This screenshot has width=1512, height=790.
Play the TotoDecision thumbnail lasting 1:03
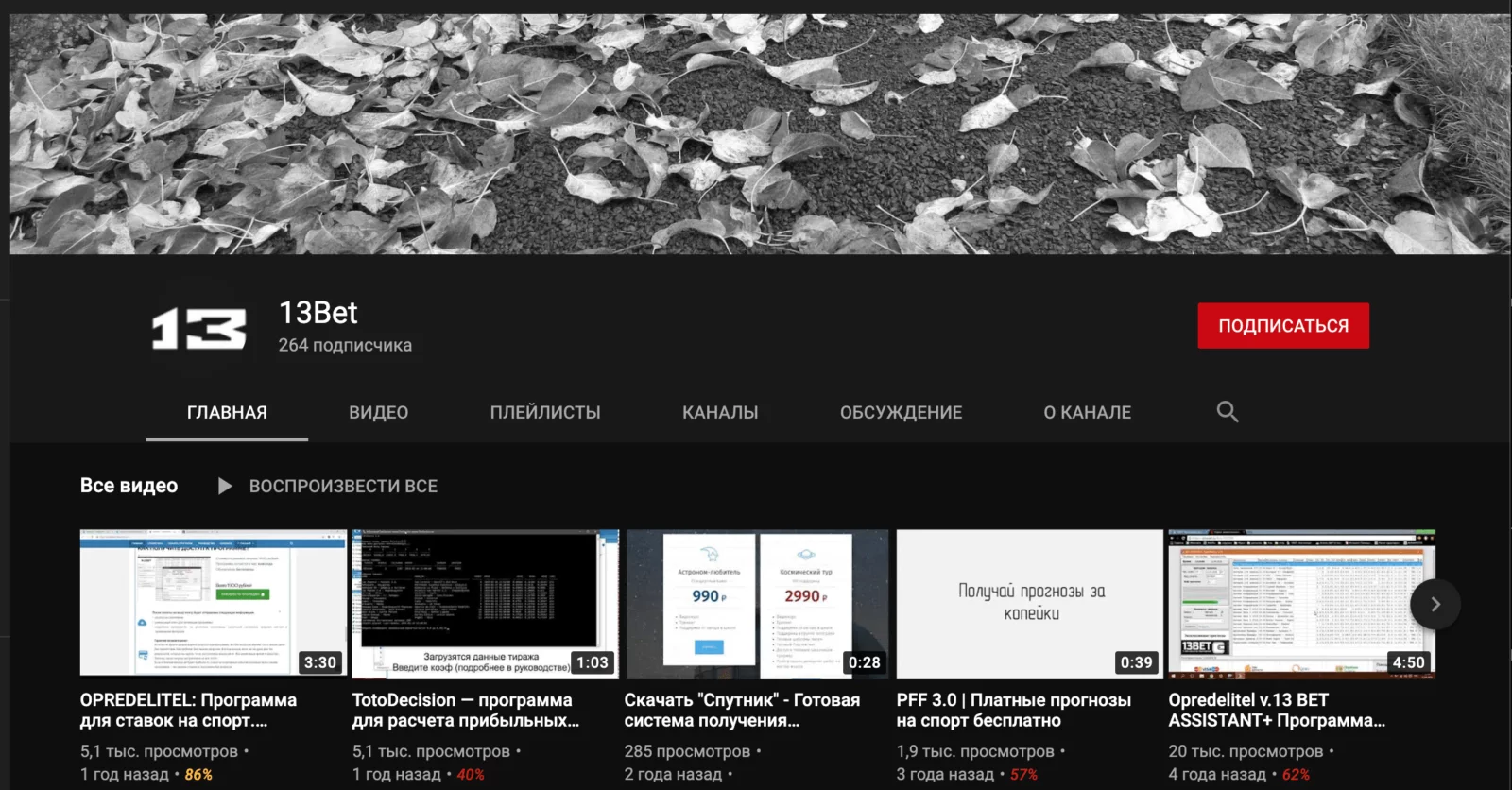click(486, 604)
